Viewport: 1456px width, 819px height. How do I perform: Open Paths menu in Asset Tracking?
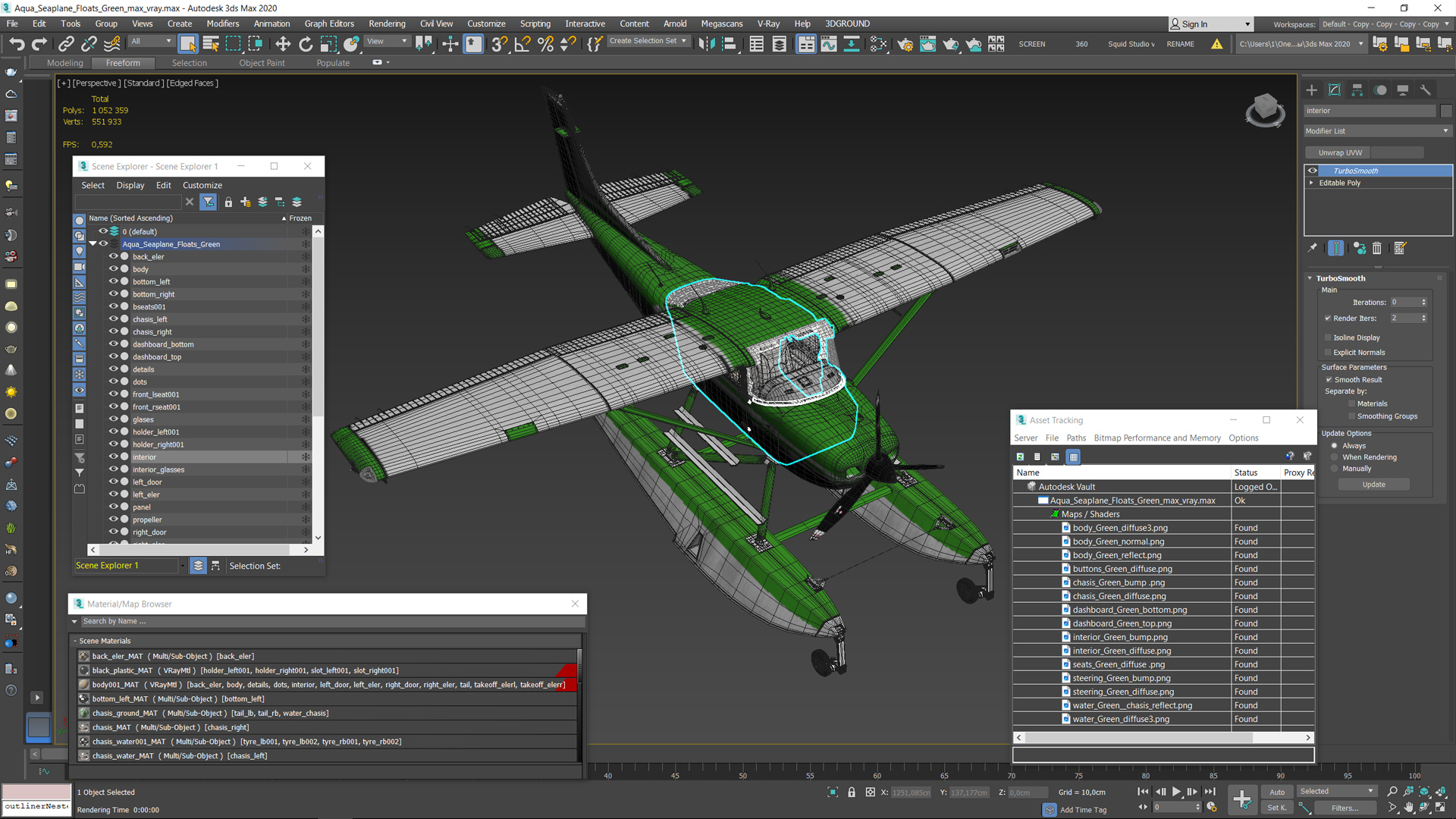point(1076,438)
